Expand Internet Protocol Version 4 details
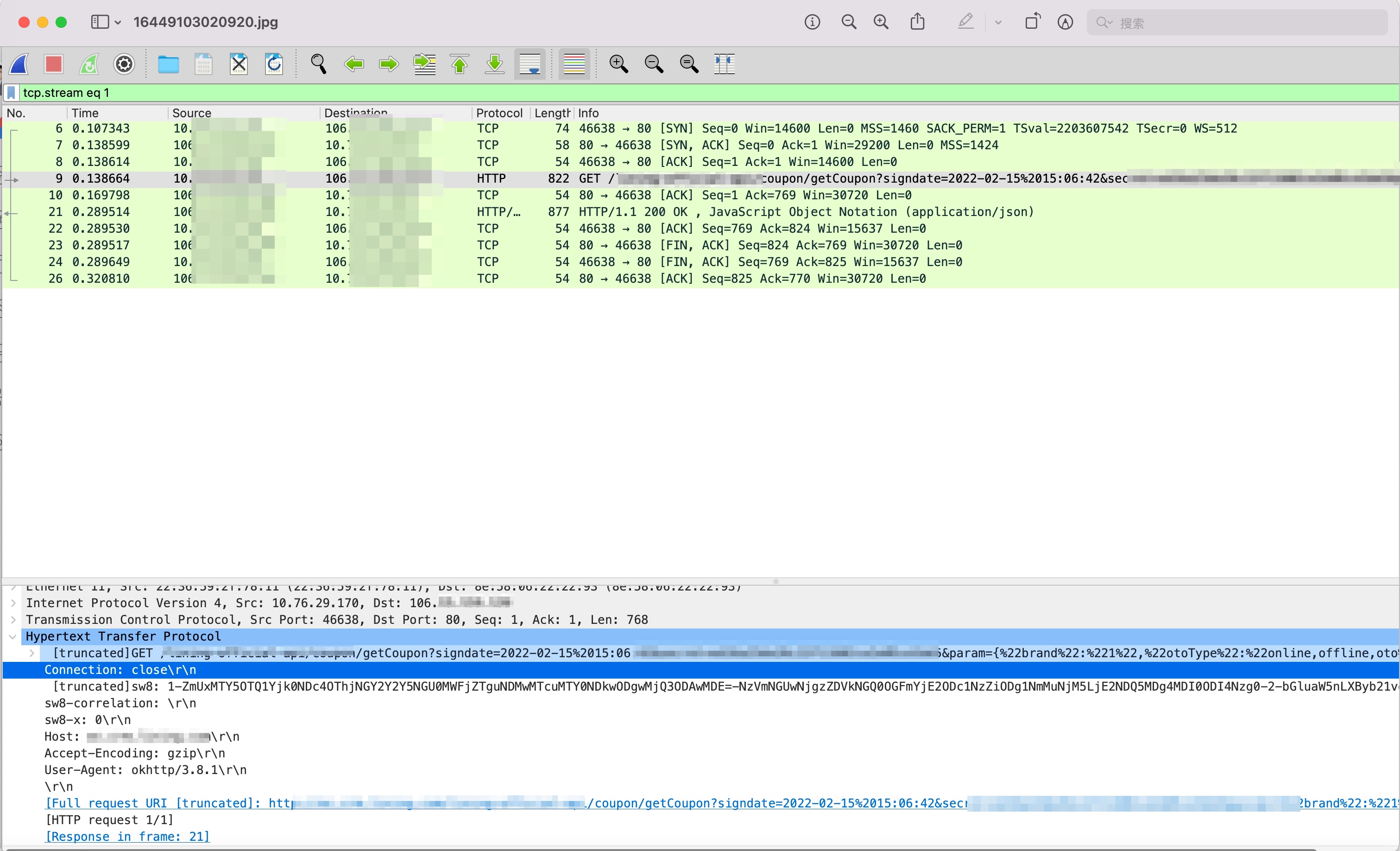1400x851 pixels. 13,603
